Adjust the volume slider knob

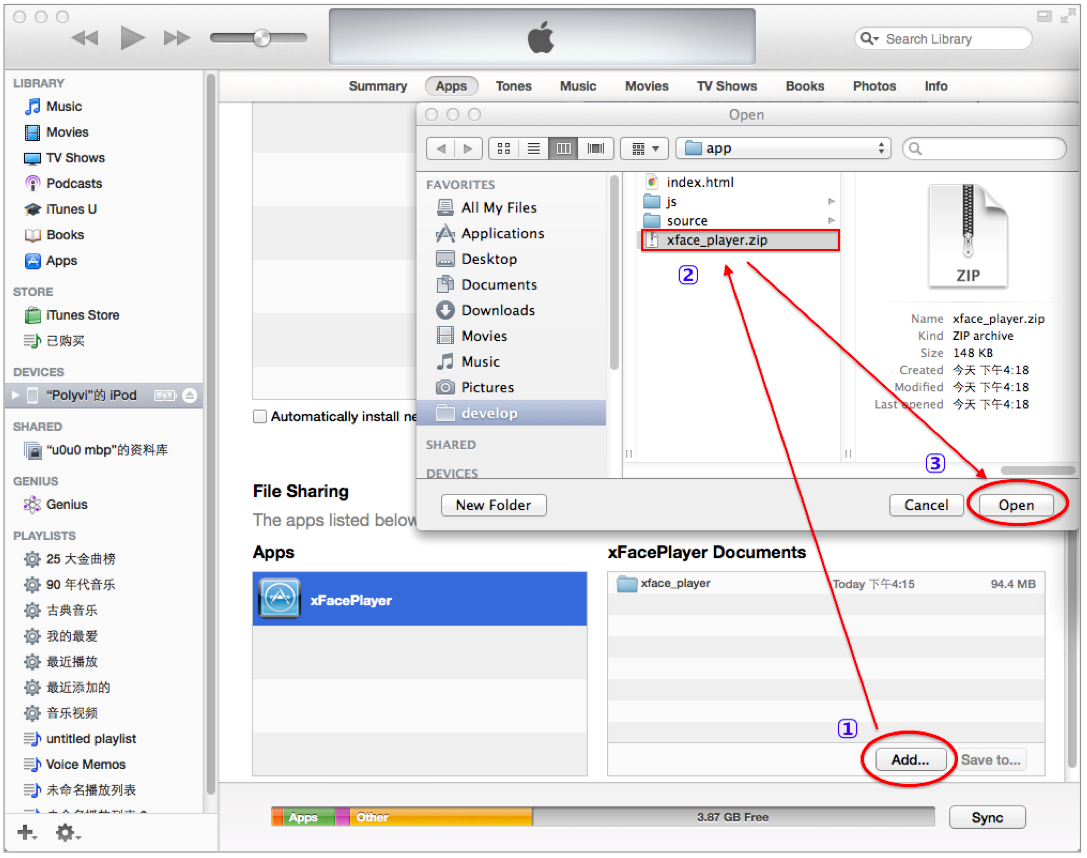(262, 37)
